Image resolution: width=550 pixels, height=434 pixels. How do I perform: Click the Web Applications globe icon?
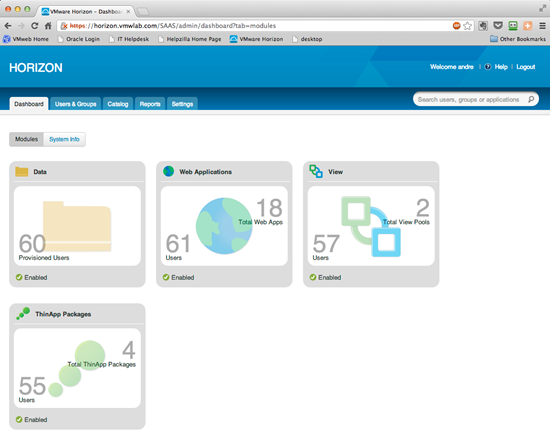pyautogui.click(x=168, y=171)
